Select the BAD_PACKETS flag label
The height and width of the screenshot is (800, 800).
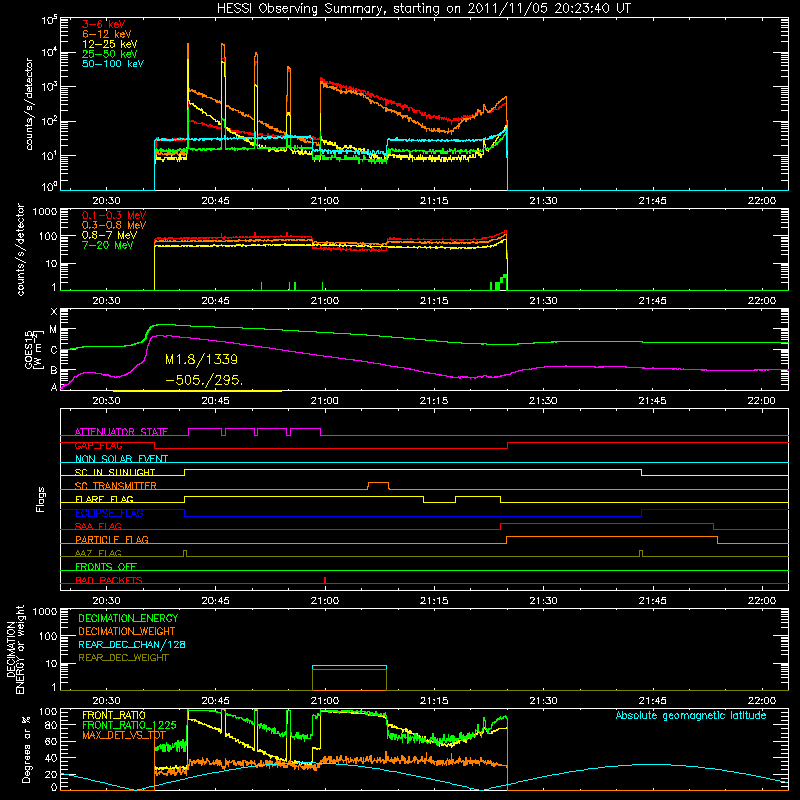point(109,580)
